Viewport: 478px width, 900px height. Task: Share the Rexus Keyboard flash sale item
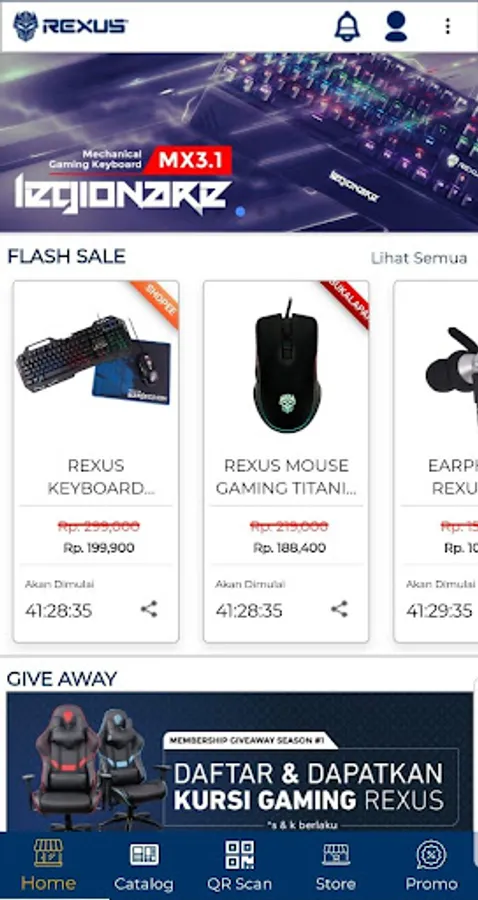coord(149,609)
